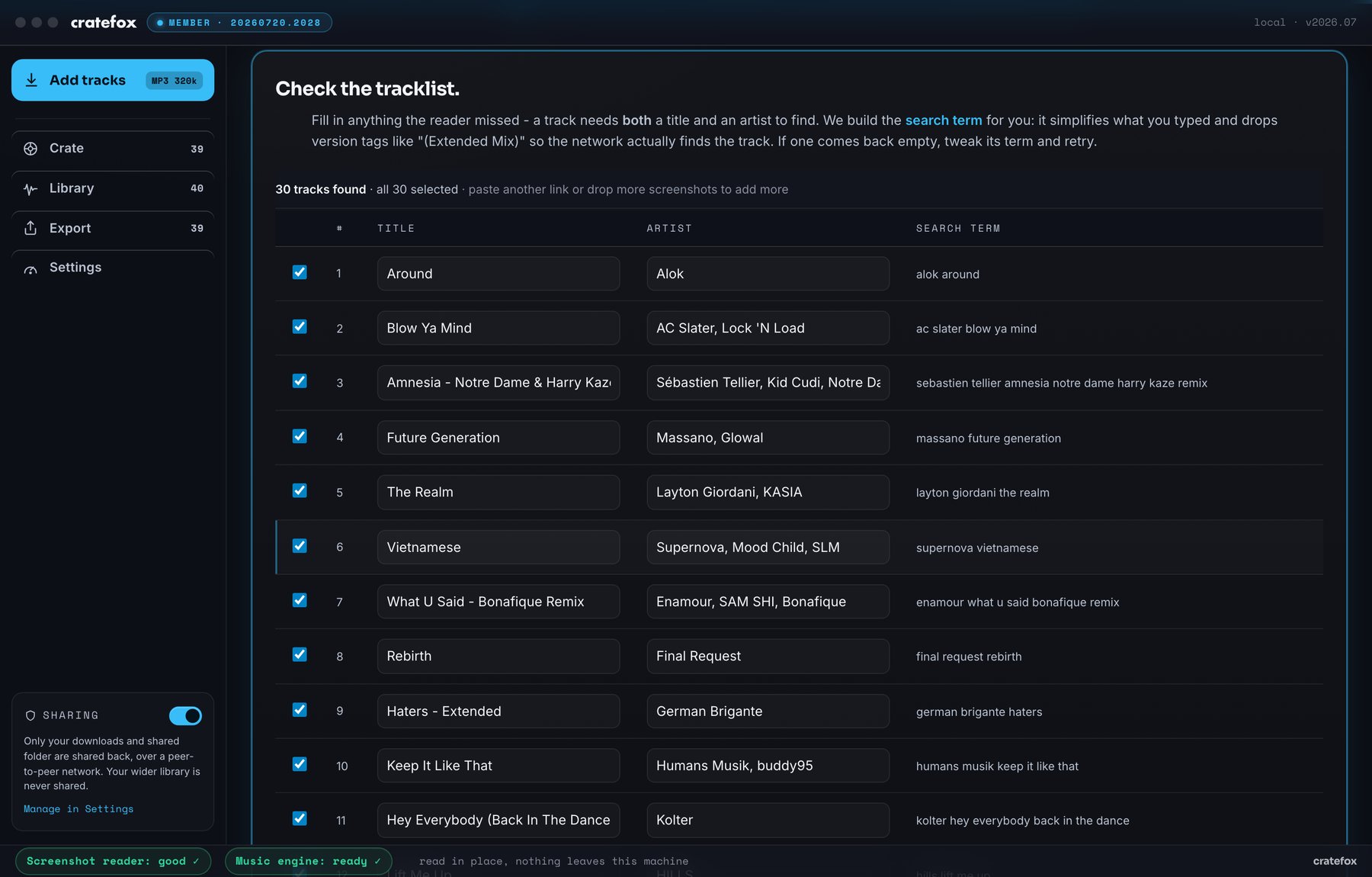
Task: Open the Crate section
Action: click(x=113, y=149)
